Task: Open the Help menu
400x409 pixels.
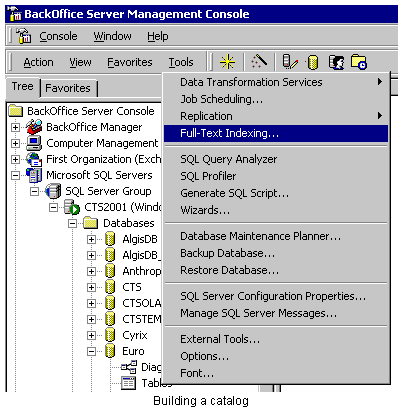Action: (x=158, y=36)
